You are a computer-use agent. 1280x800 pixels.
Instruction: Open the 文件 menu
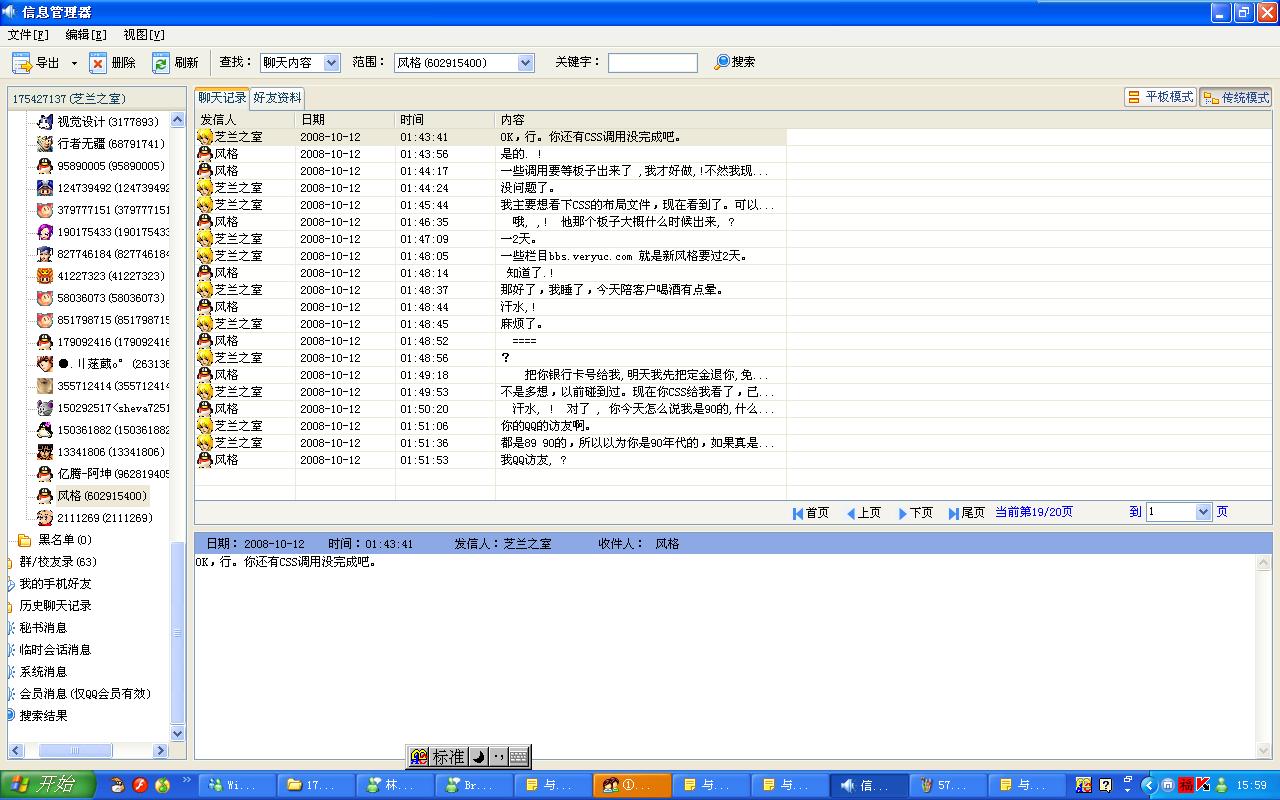28,35
